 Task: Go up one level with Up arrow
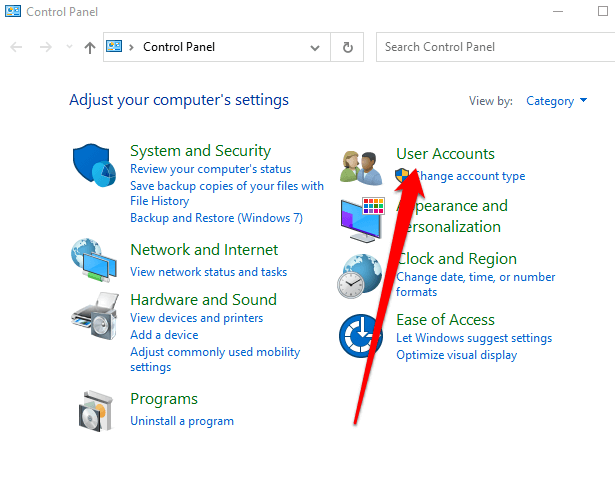pos(90,47)
